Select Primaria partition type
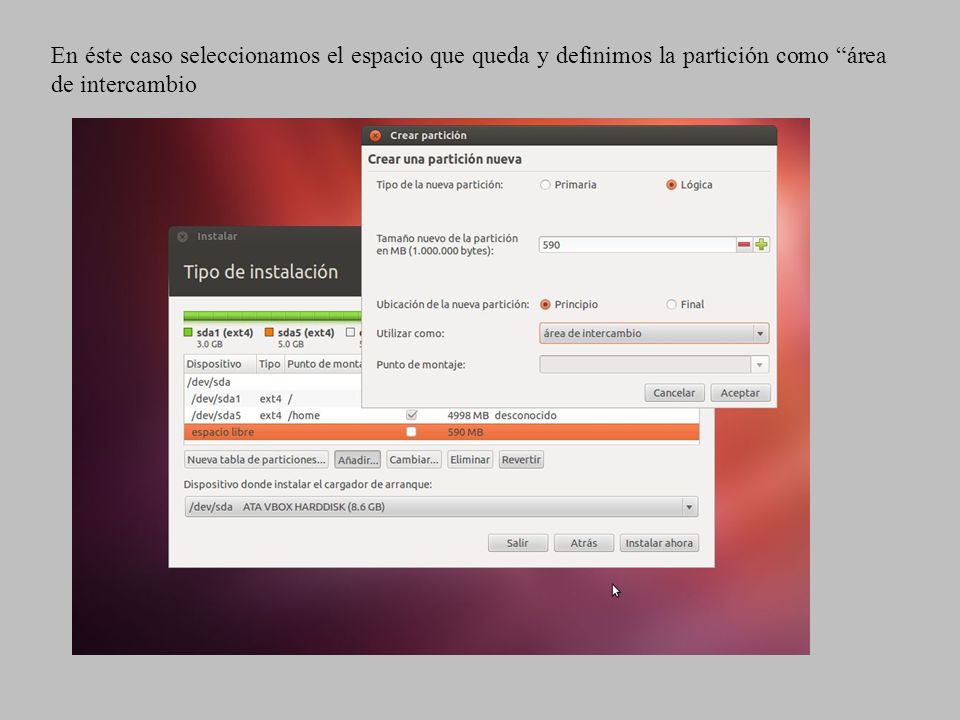960x720 pixels. click(545, 185)
